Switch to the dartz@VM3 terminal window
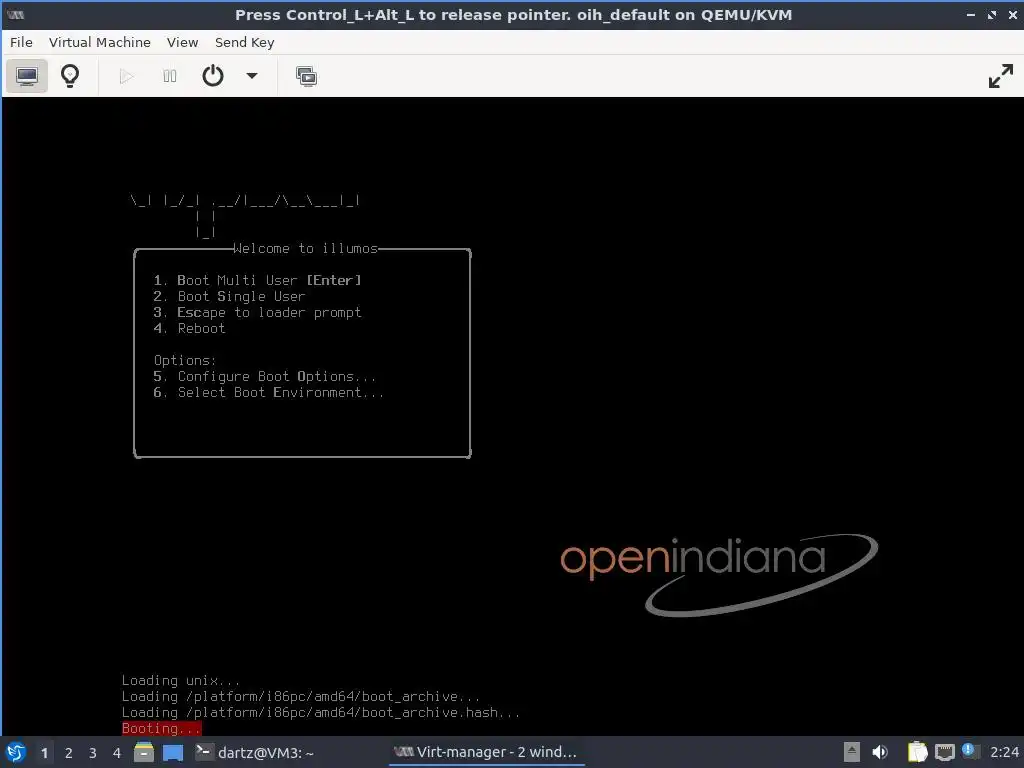Screen dimensions: 1024x768 [255, 752]
